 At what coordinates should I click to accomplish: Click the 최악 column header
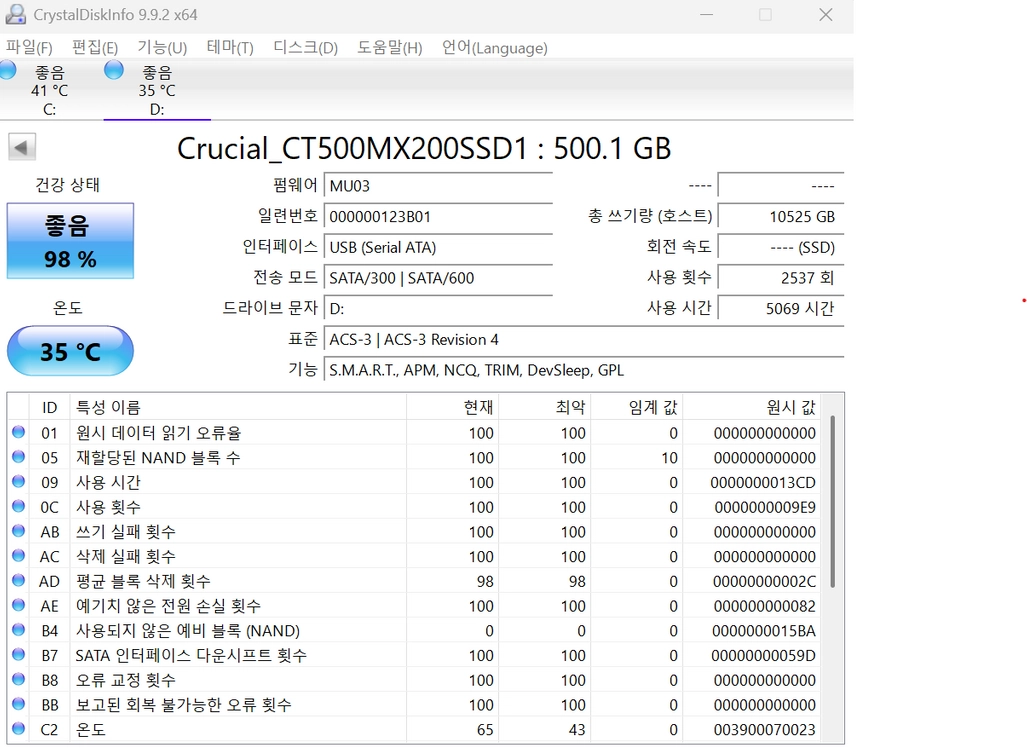point(544,407)
